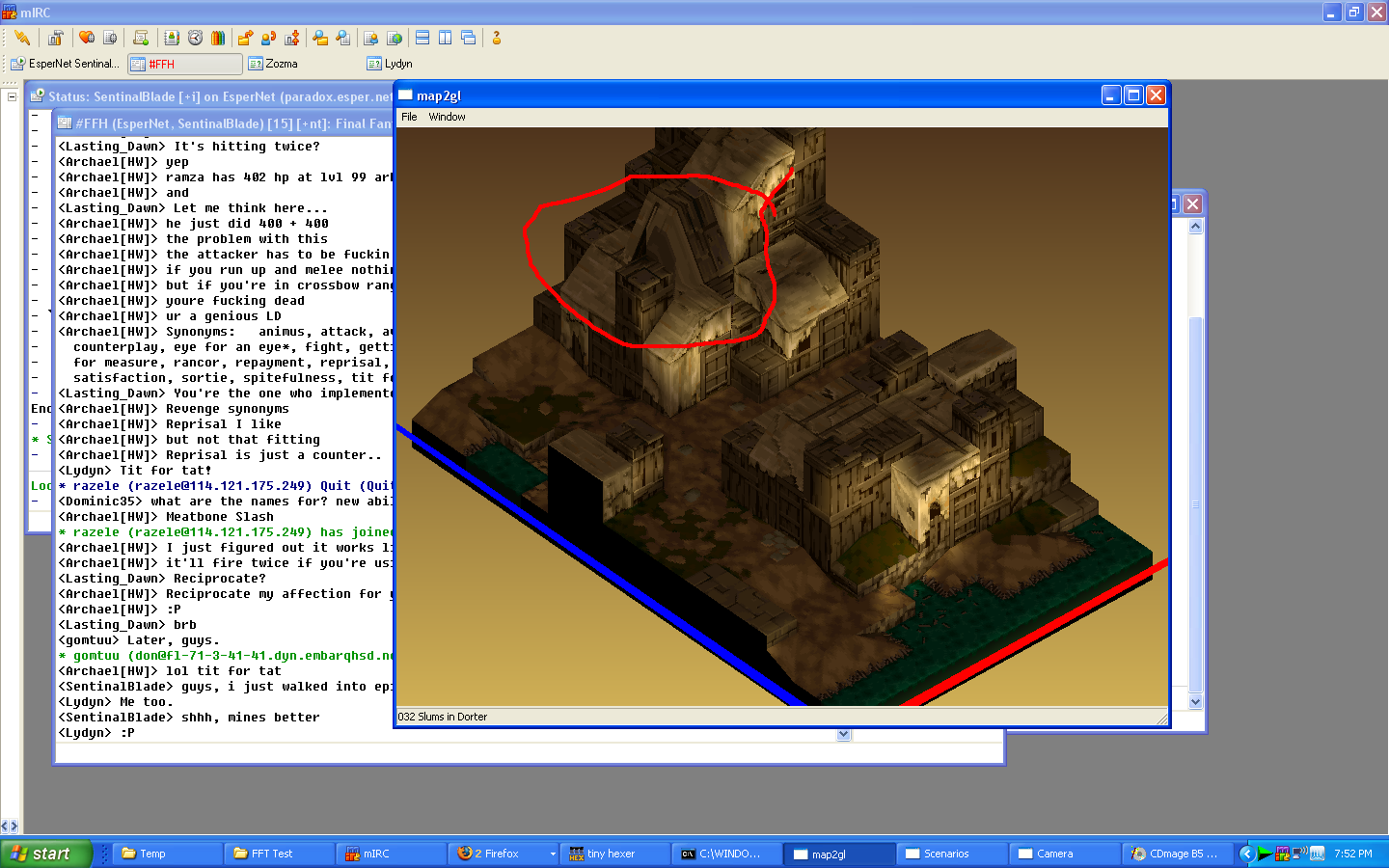Switch to mIRC taskbar button
The width and height of the screenshot is (1389, 868).
pyautogui.click(x=393, y=854)
